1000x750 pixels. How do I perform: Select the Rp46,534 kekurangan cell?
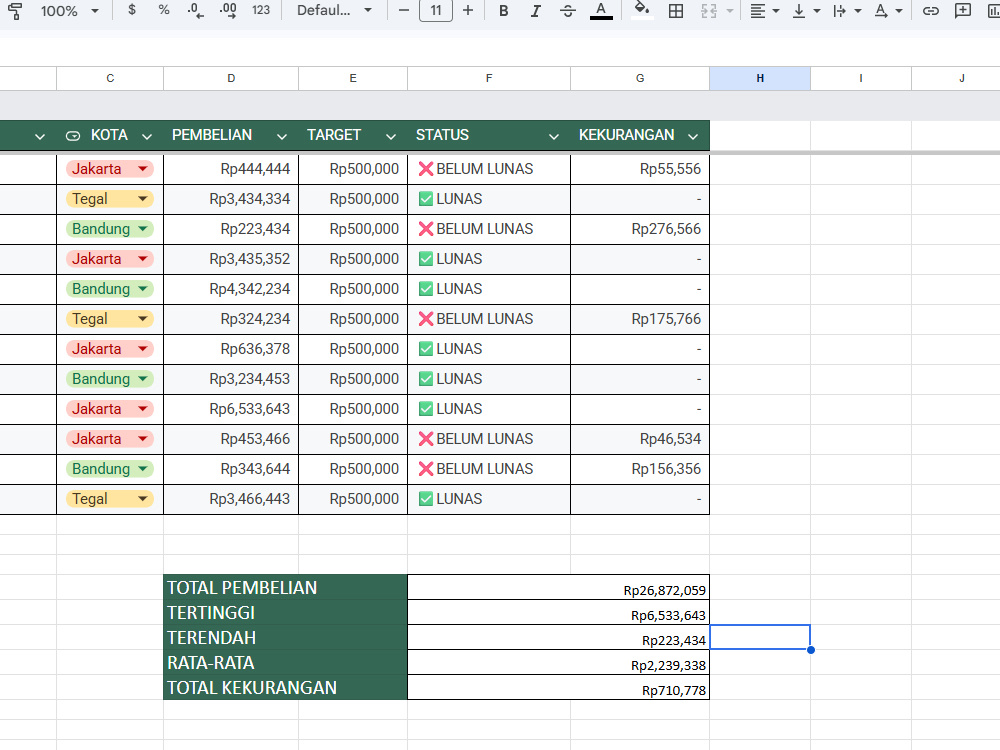[x=640, y=439]
